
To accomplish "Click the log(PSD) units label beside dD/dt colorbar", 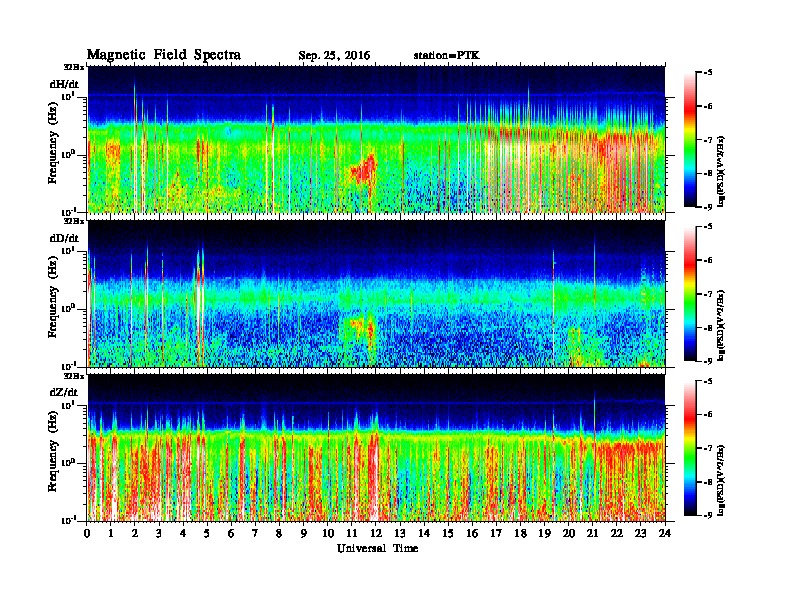I will 721,325.
